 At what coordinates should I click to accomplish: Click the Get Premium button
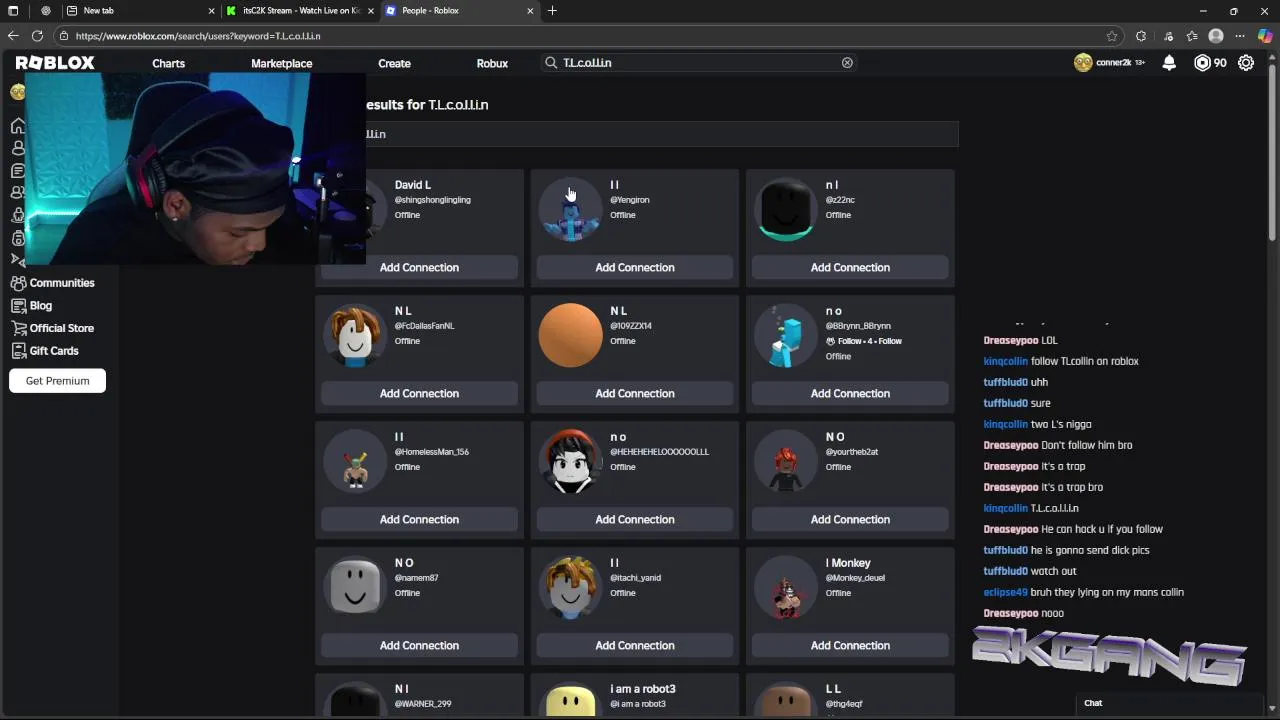pos(57,381)
